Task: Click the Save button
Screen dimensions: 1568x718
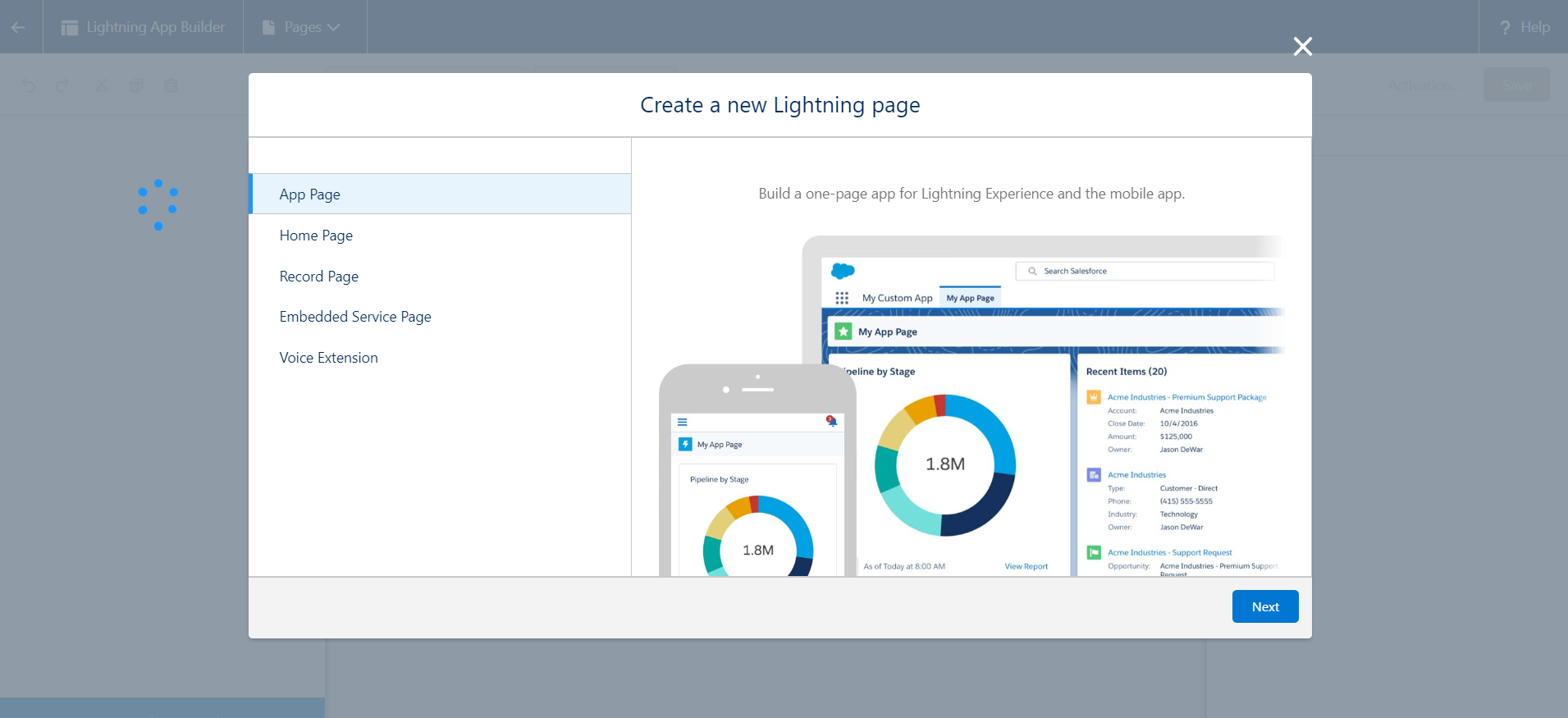Action: pos(1516,85)
